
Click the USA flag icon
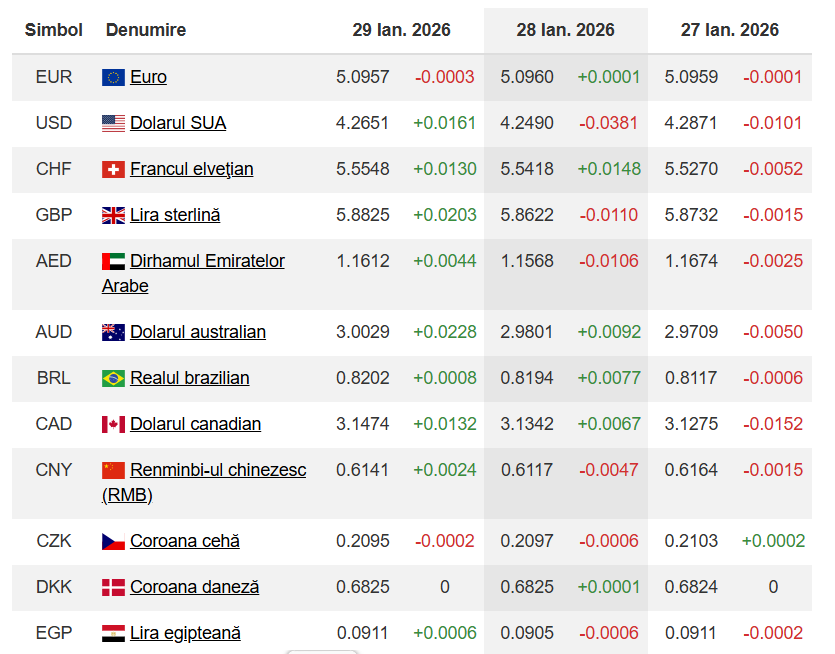click(x=113, y=124)
